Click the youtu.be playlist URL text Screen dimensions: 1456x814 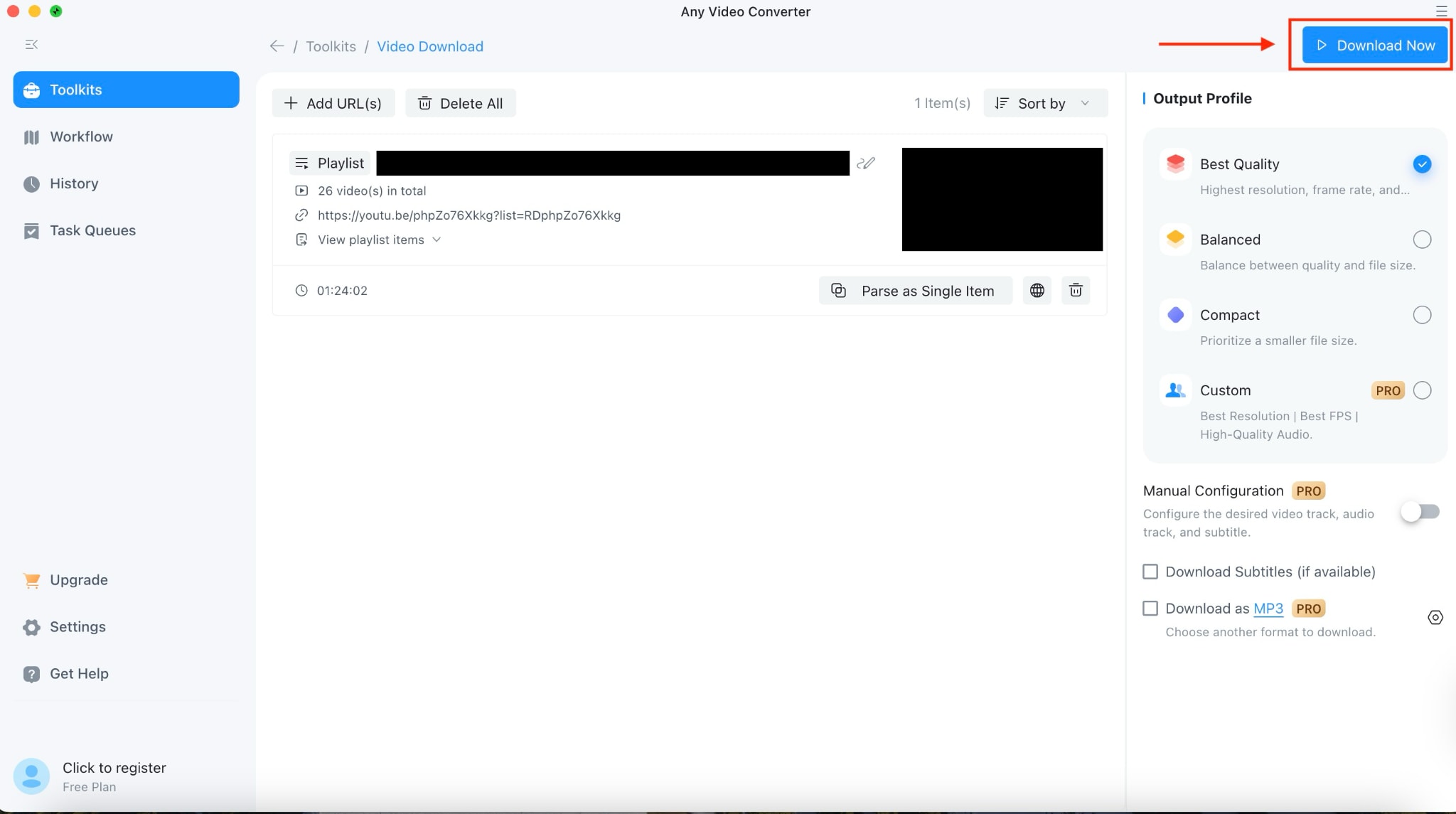[469, 215]
